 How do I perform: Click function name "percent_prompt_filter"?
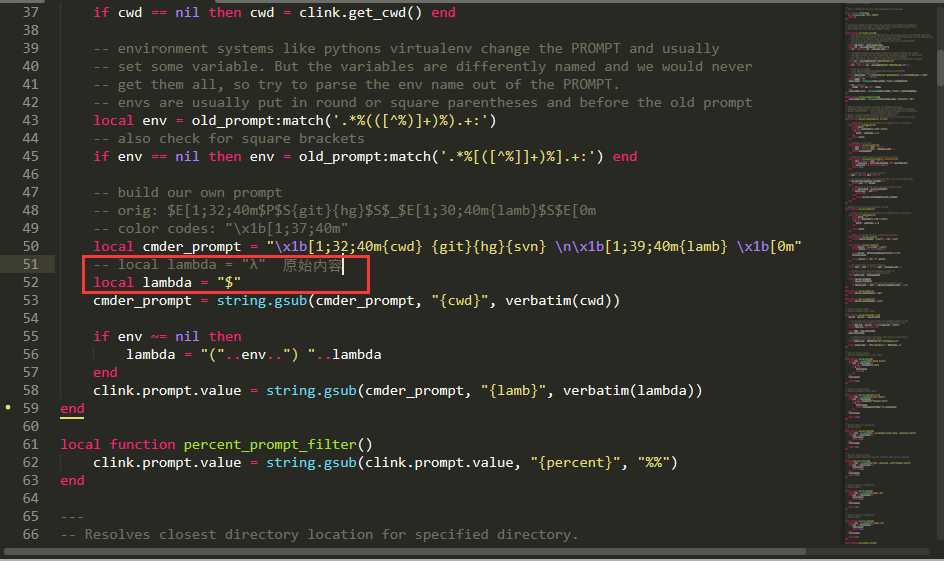(270, 444)
